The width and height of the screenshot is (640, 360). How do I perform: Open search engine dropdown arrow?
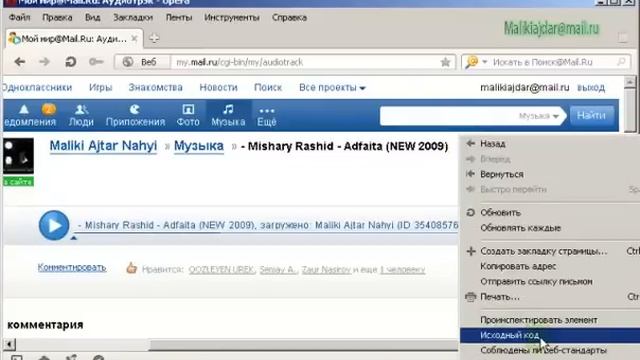pos(484,62)
